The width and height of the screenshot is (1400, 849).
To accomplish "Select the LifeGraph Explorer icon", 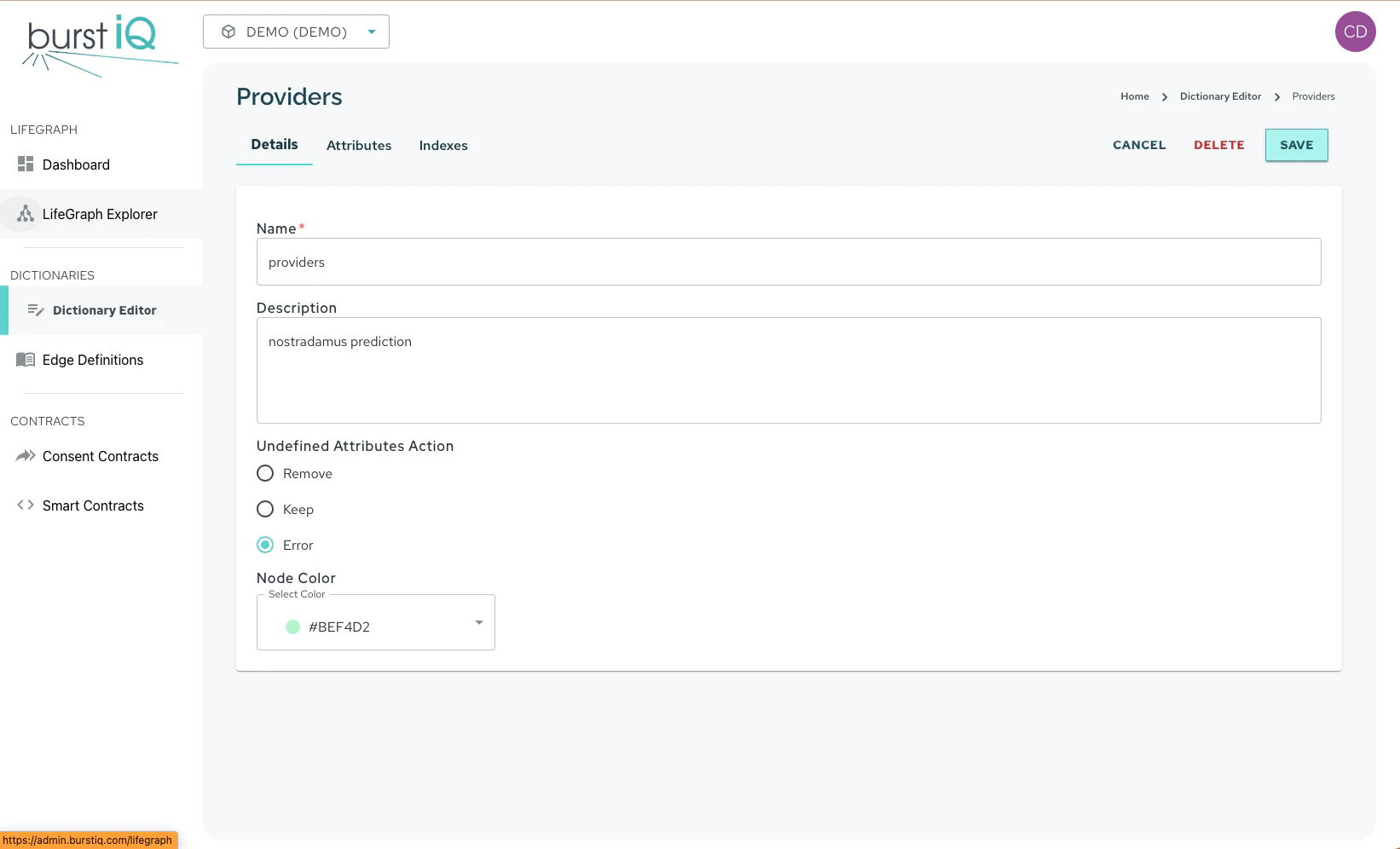I will 23,214.
